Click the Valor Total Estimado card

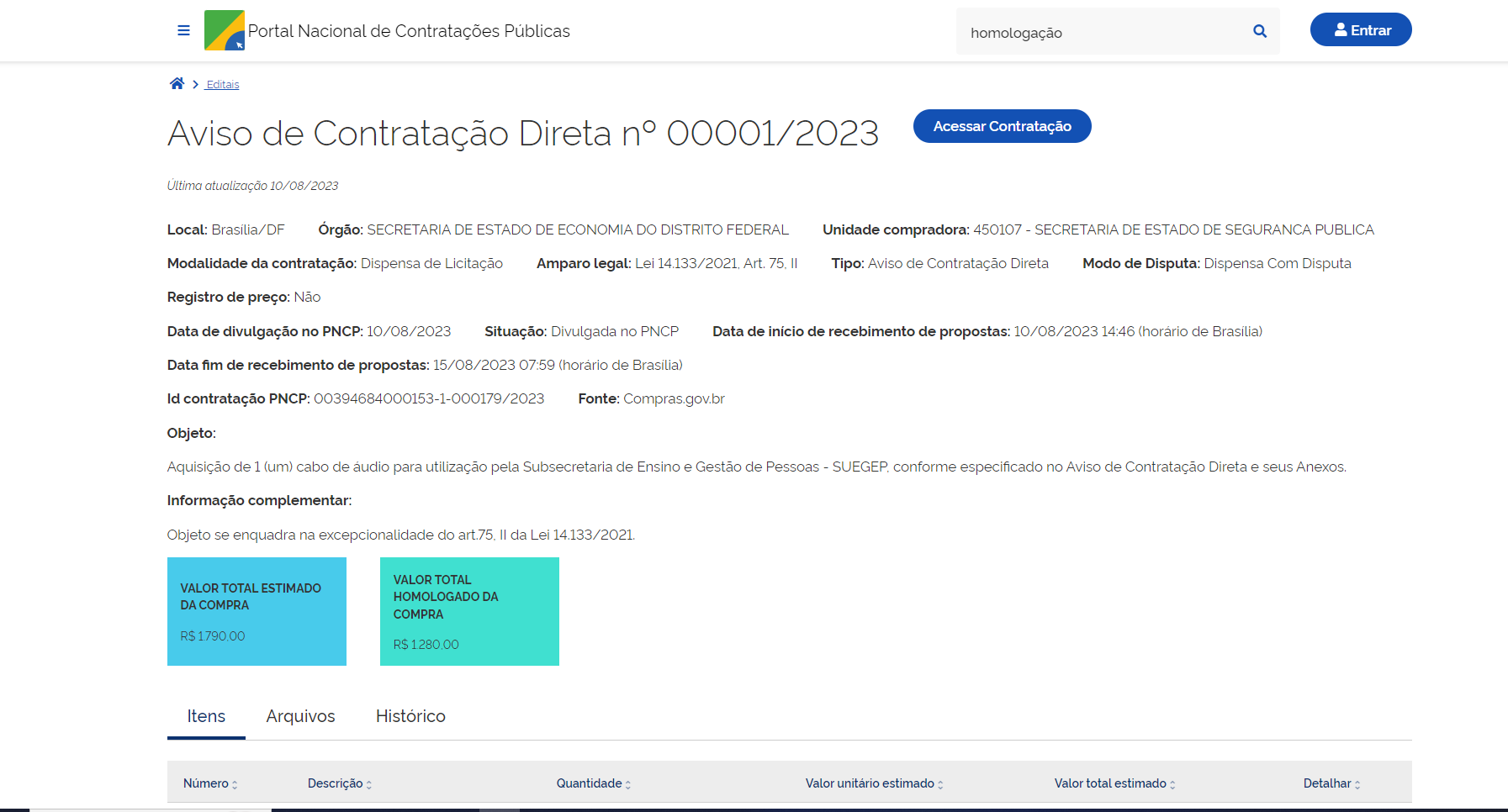point(257,611)
